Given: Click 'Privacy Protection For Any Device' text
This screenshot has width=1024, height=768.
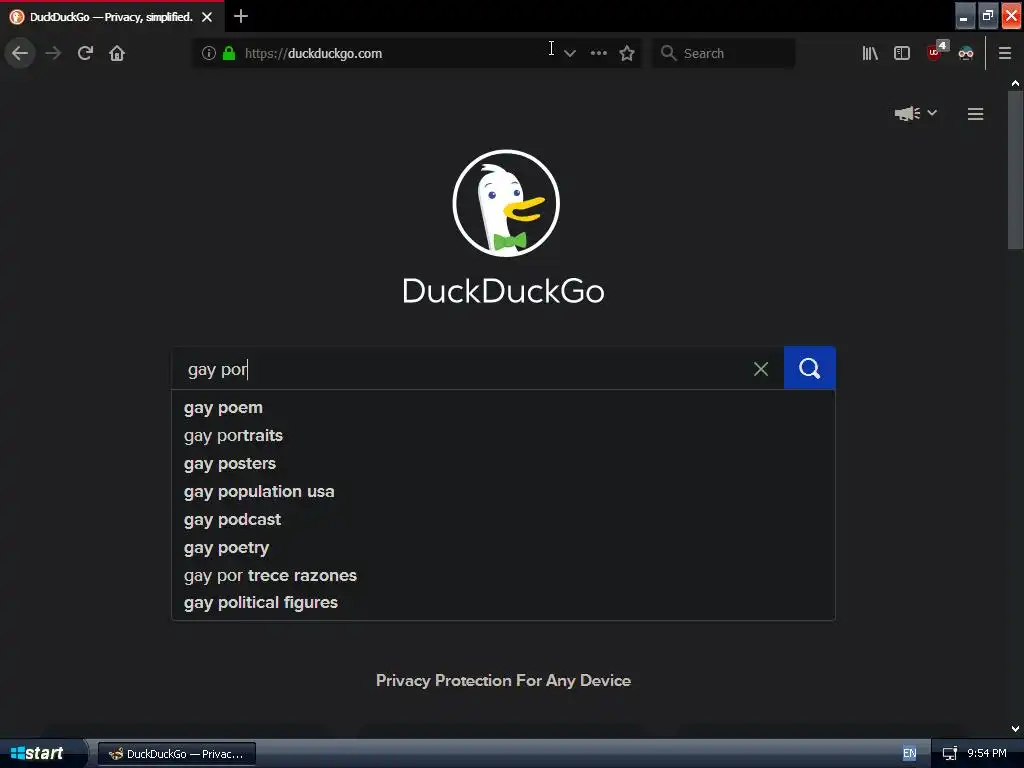Looking at the screenshot, I should [x=504, y=680].
